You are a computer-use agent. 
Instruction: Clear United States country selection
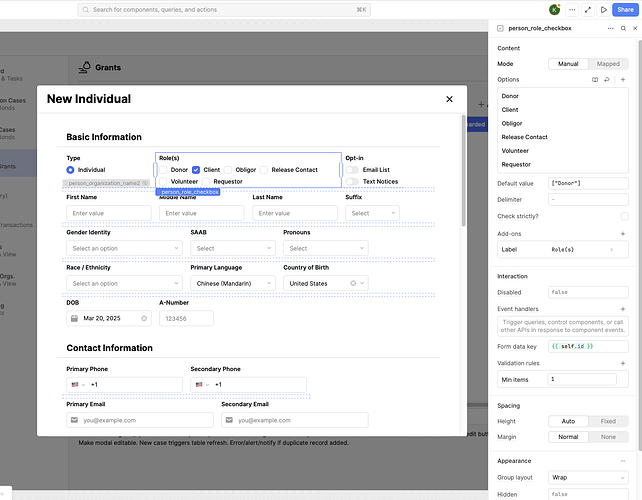(353, 283)
